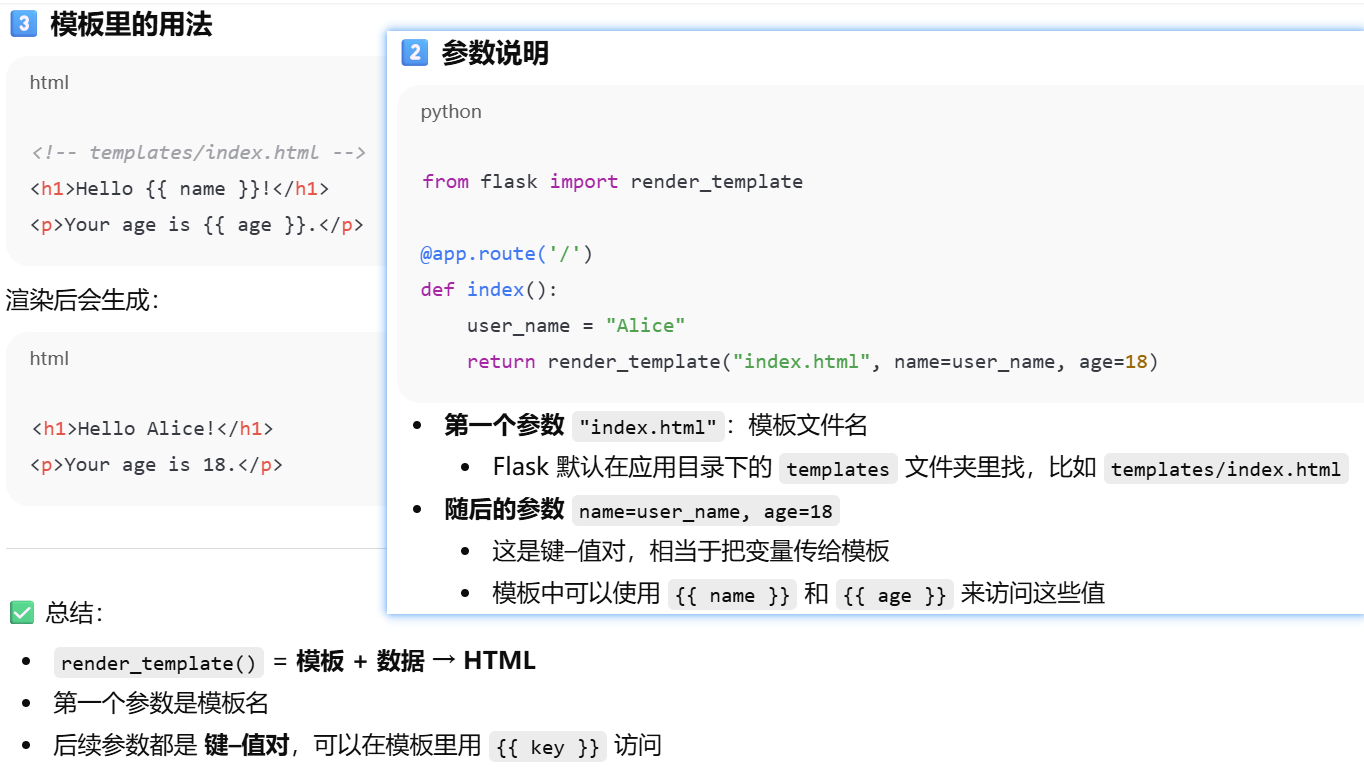Click the inline chip {{ name }} in the bullet
The height and width of the screenshot is (775, 1364).
coord(733,595)
